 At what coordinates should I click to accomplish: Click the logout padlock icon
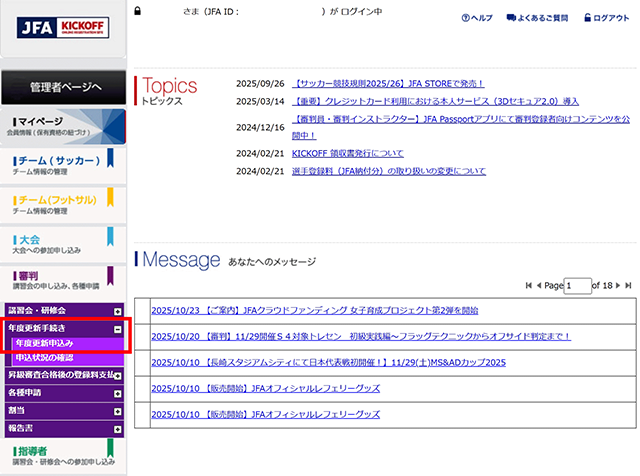coord(586,18)
